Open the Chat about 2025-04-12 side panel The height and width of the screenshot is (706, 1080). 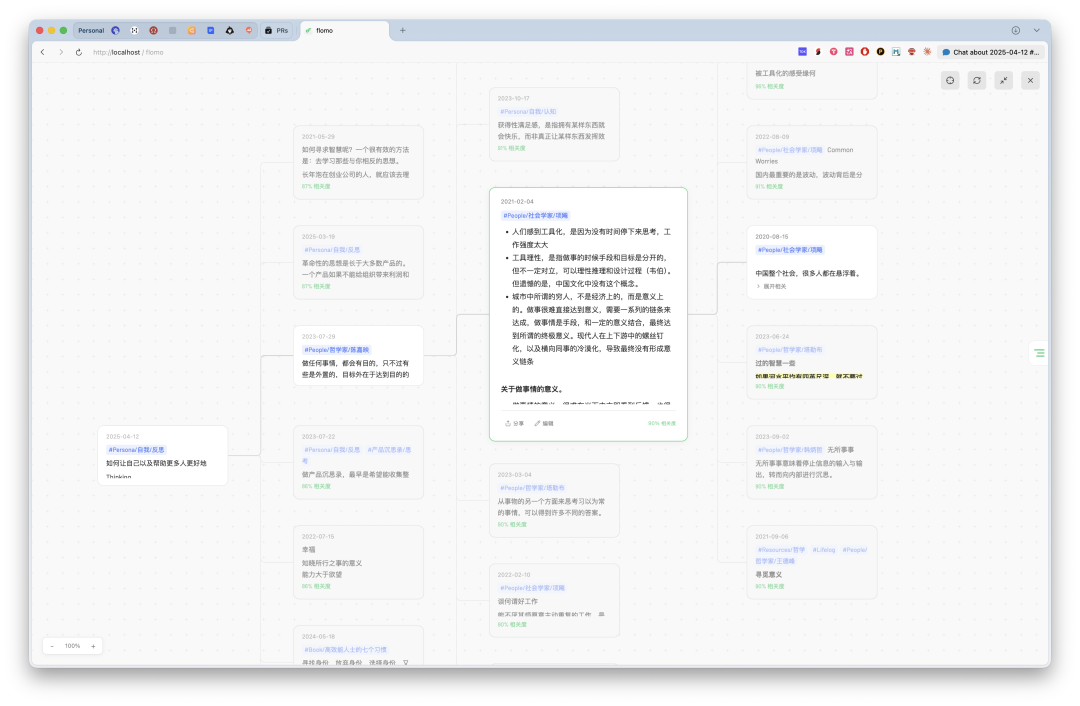[990, 52]
